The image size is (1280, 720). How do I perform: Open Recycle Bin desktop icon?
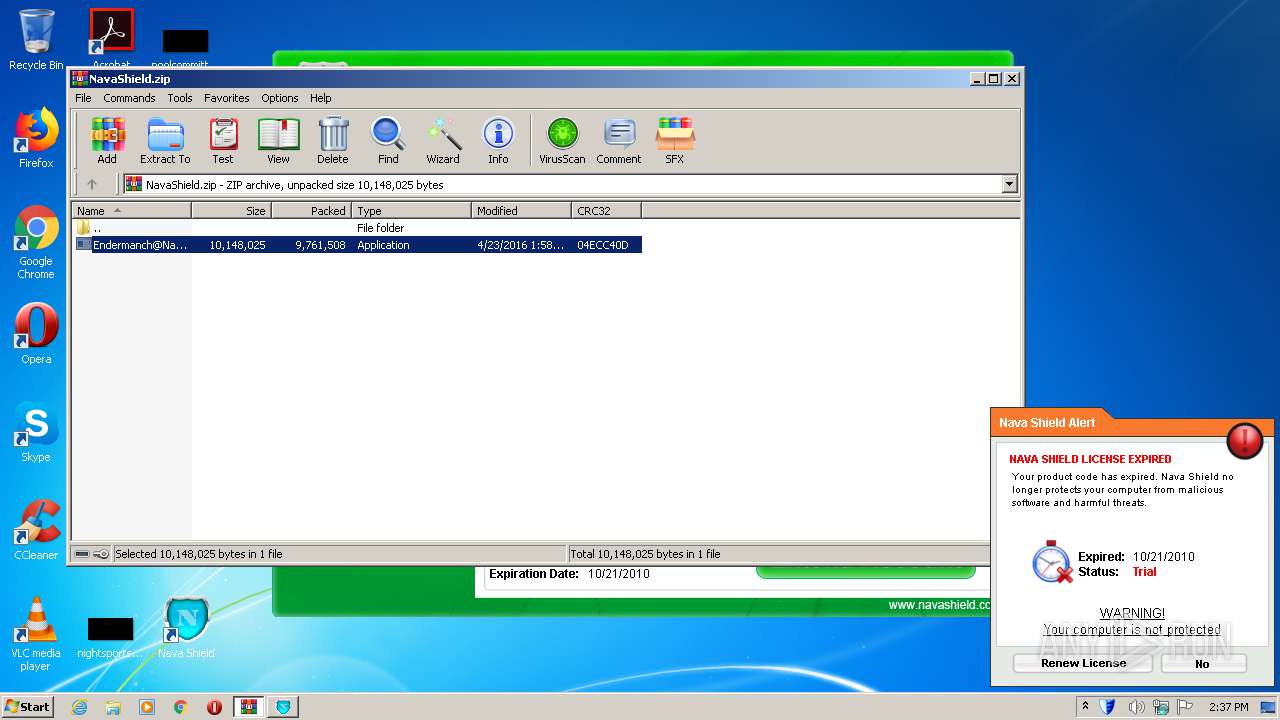point(36,40)
